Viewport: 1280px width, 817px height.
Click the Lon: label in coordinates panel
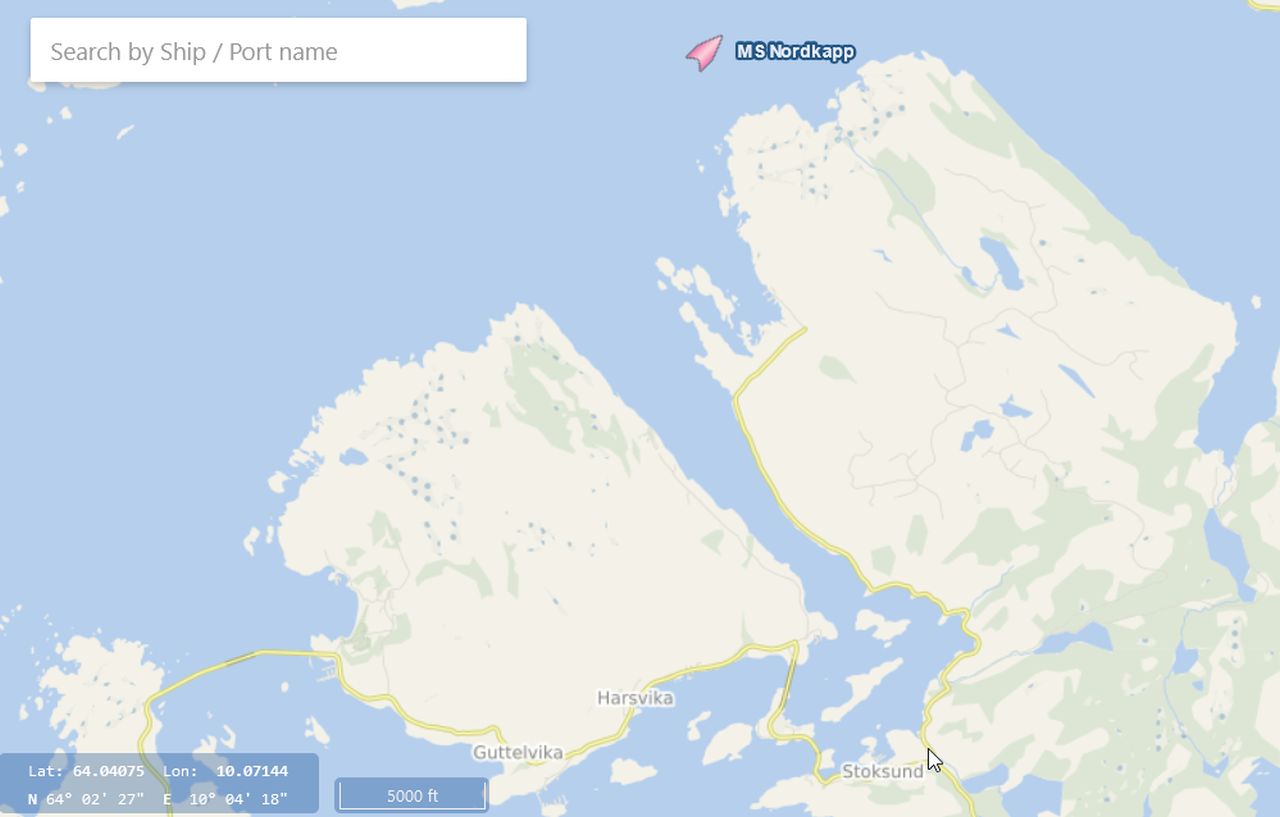coord(180,771)
